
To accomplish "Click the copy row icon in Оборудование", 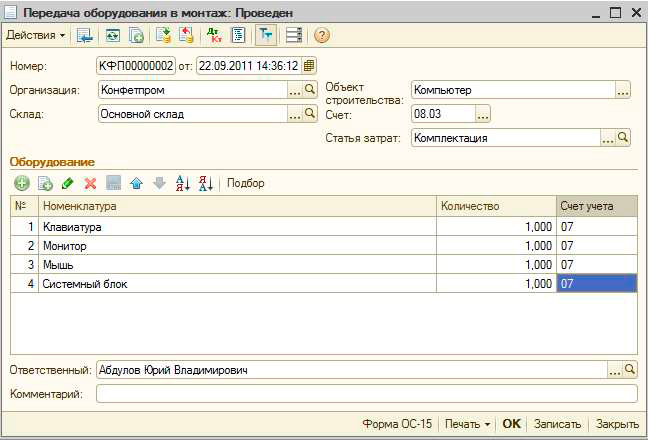I will [44, 183].
